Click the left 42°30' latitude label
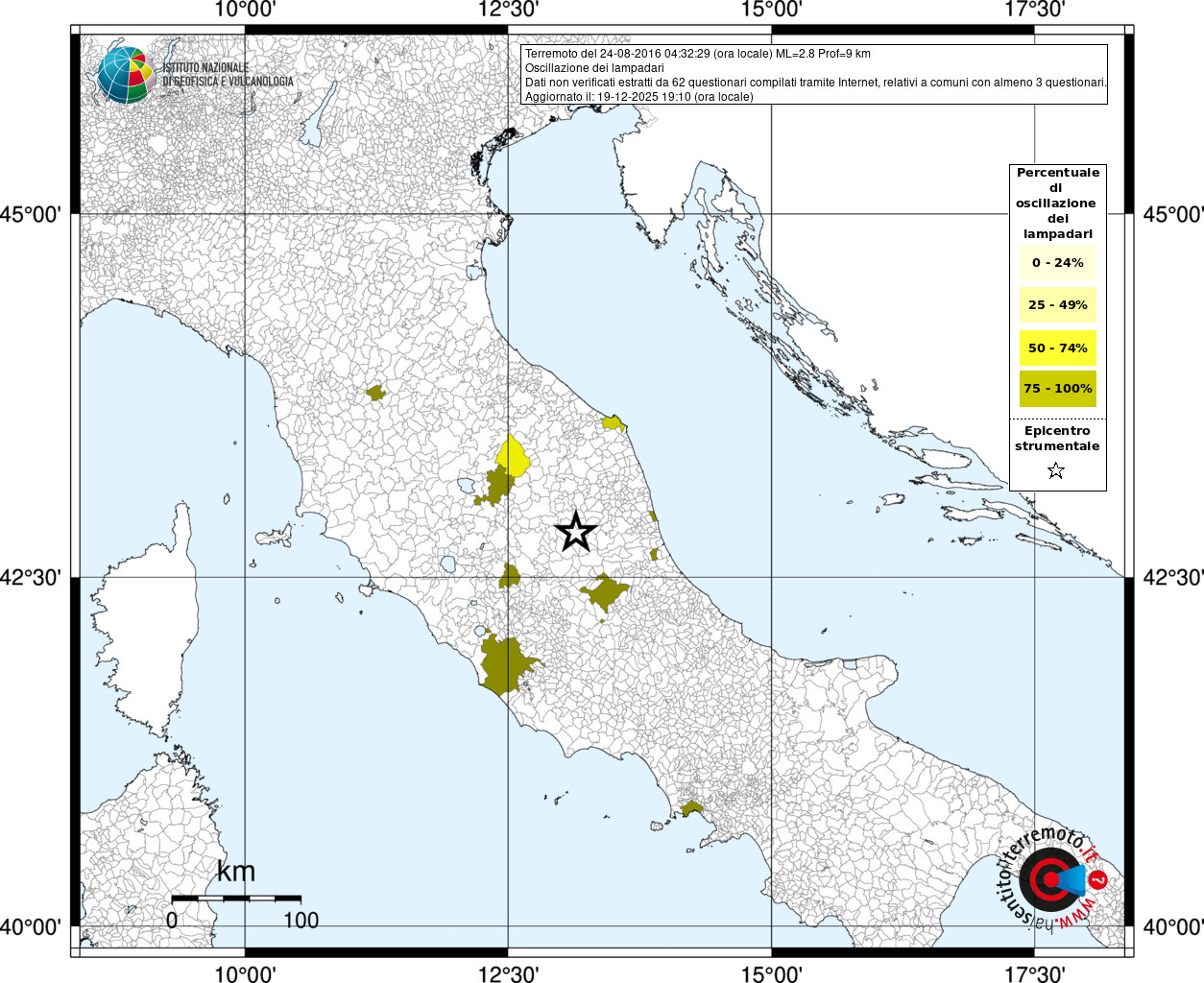The height and width of the screenshot is (983, 1204). (x=30, y=577)
